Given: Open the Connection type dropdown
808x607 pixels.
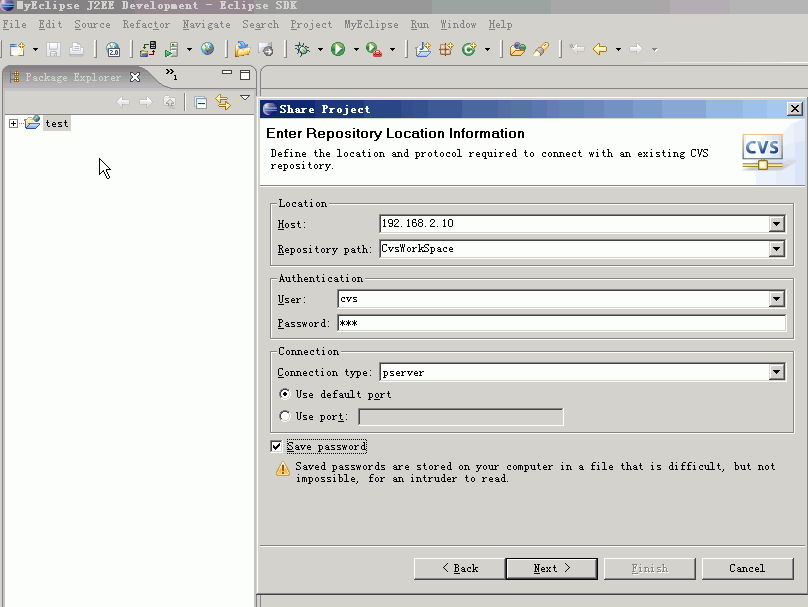Looking at the screenshot, I should point(777,372).
